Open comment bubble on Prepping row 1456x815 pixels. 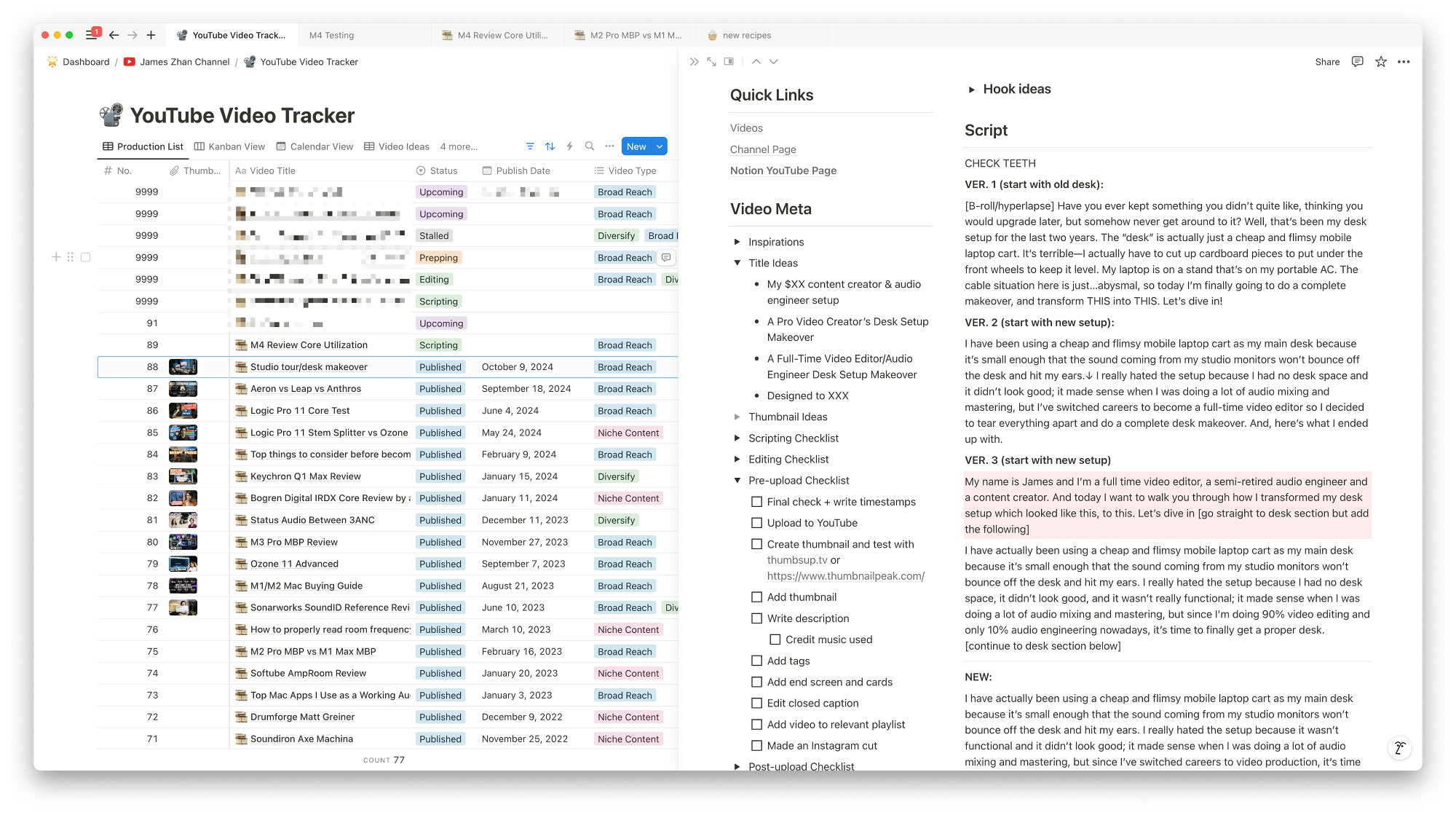point(666,257)
